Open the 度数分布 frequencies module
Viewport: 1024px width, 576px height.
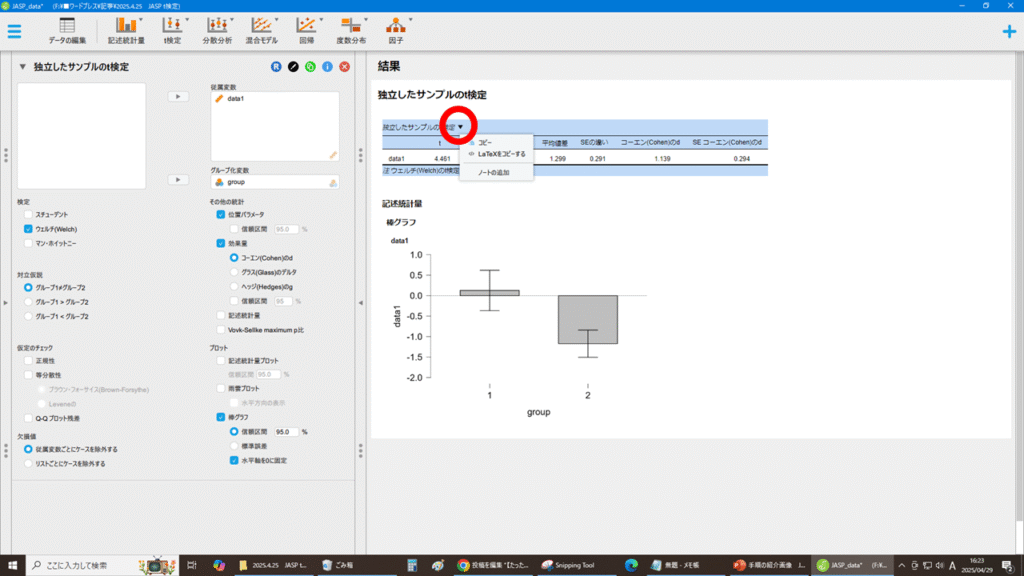tap(351, 31)
